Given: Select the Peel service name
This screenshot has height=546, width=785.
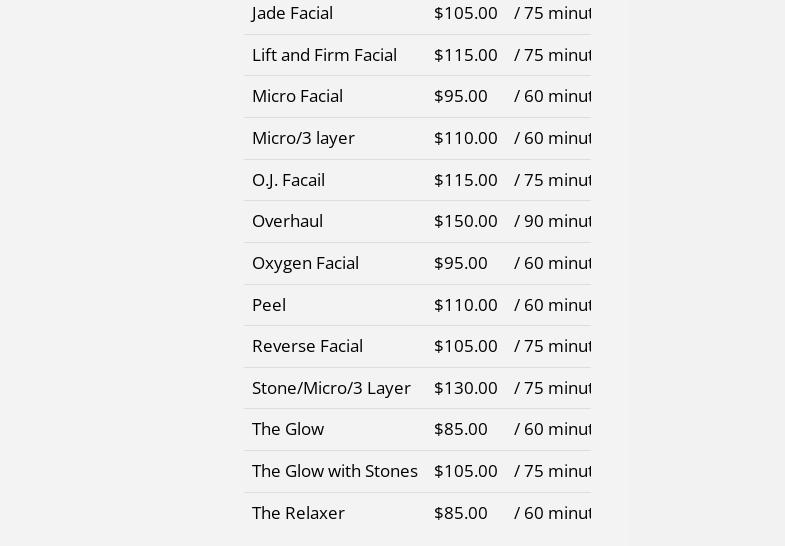Looking at the screenshot, I should point(269,305).
